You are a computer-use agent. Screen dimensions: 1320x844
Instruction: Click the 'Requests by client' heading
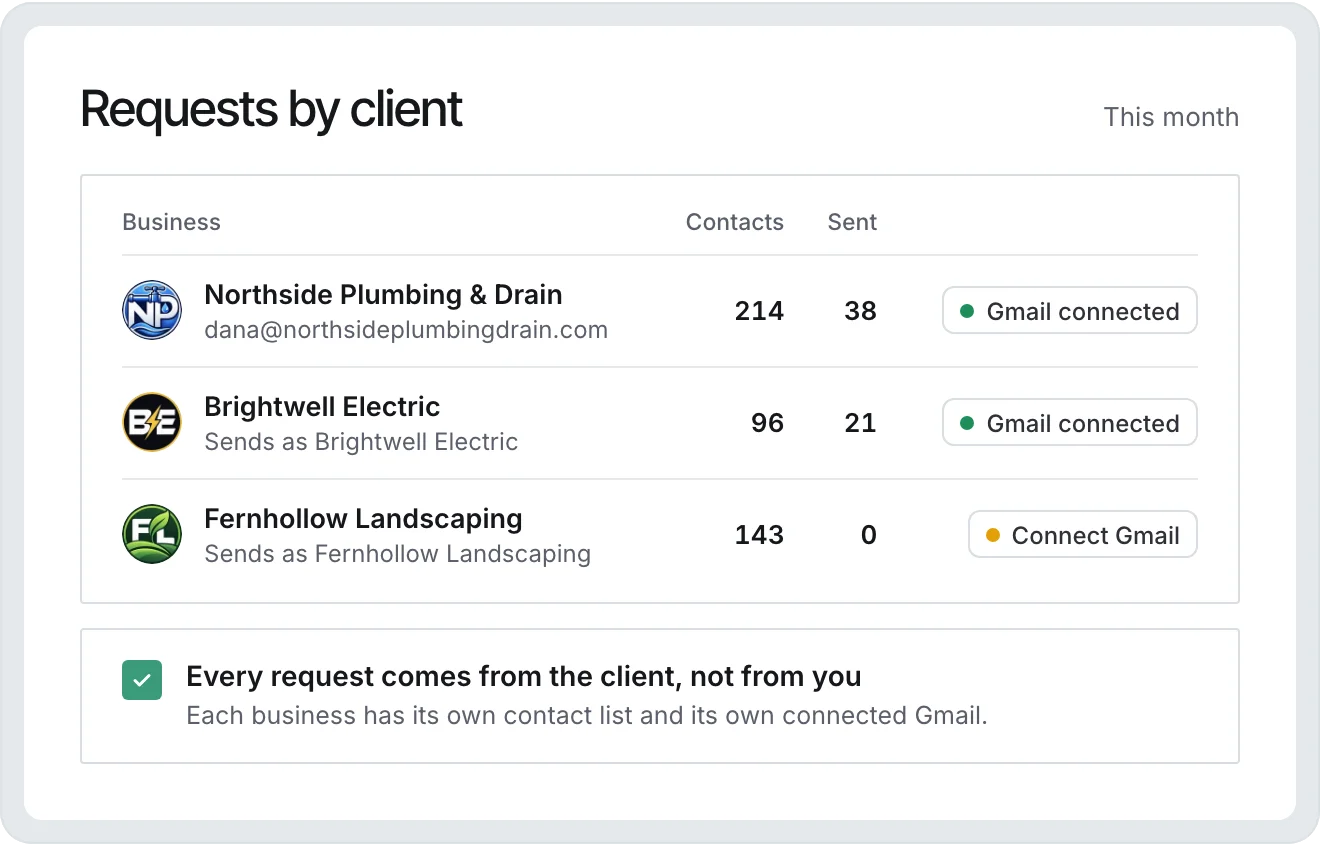[271, 109]
